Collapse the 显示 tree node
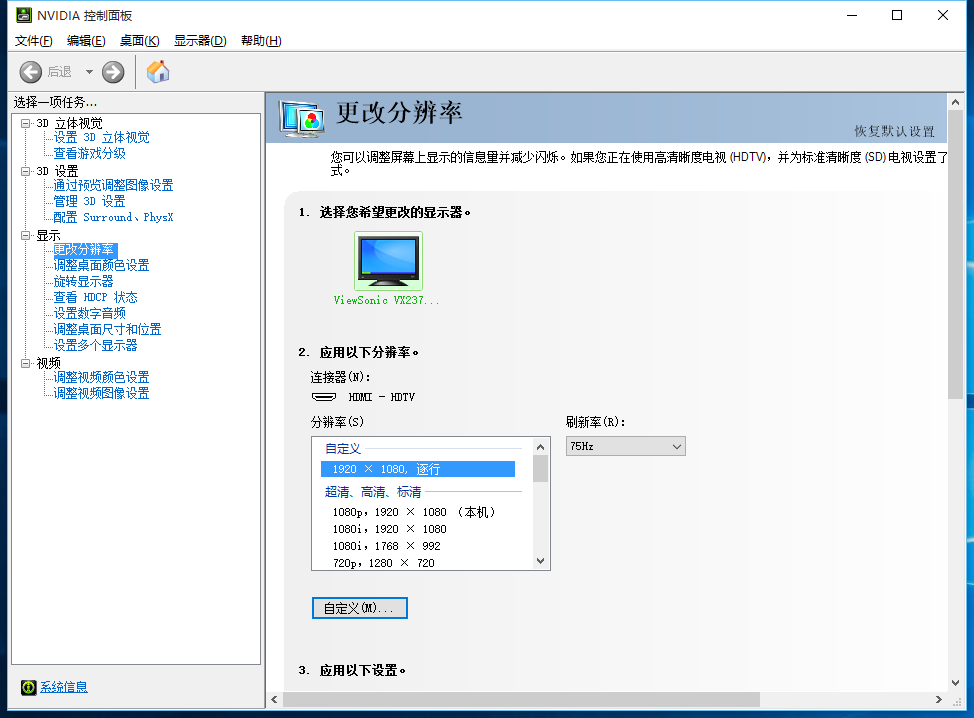This screenshot has height=718, width=974. 25,235
